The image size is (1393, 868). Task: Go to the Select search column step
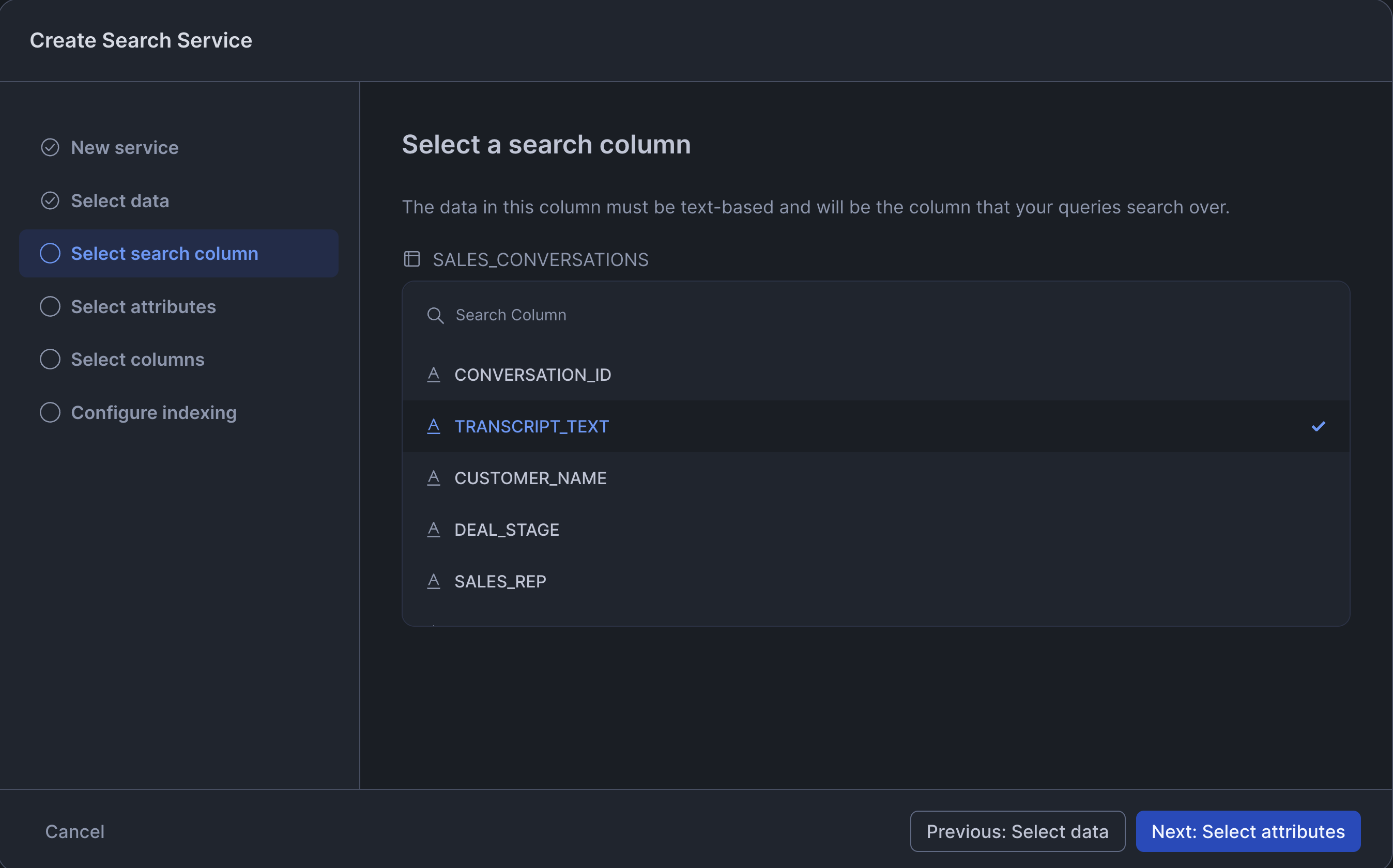164,254
